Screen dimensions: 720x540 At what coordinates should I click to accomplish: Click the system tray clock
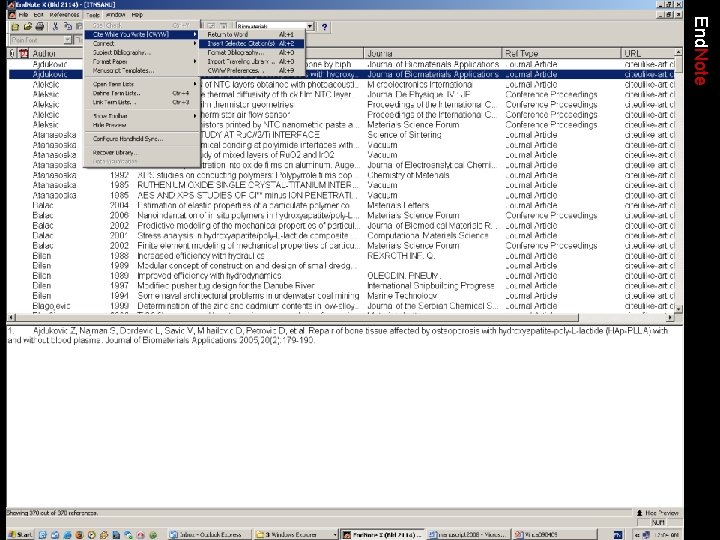click(x=668, y=535)
